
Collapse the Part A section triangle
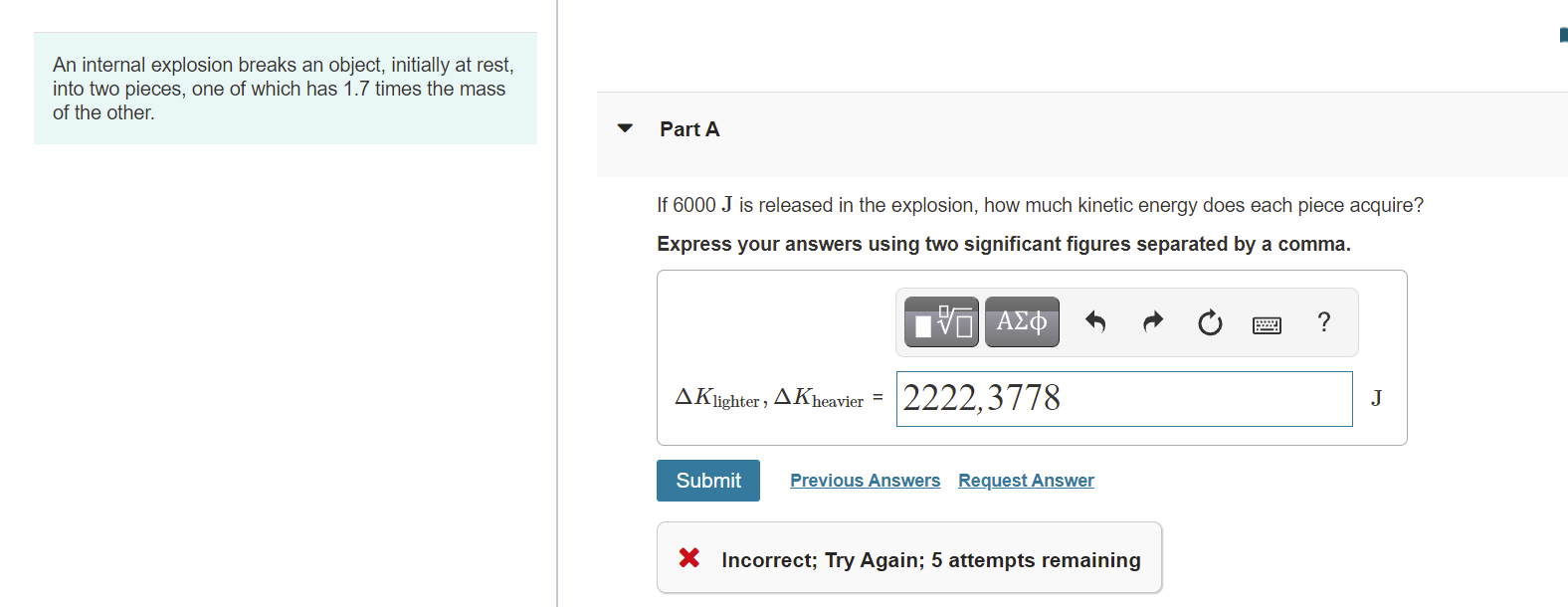624,128
